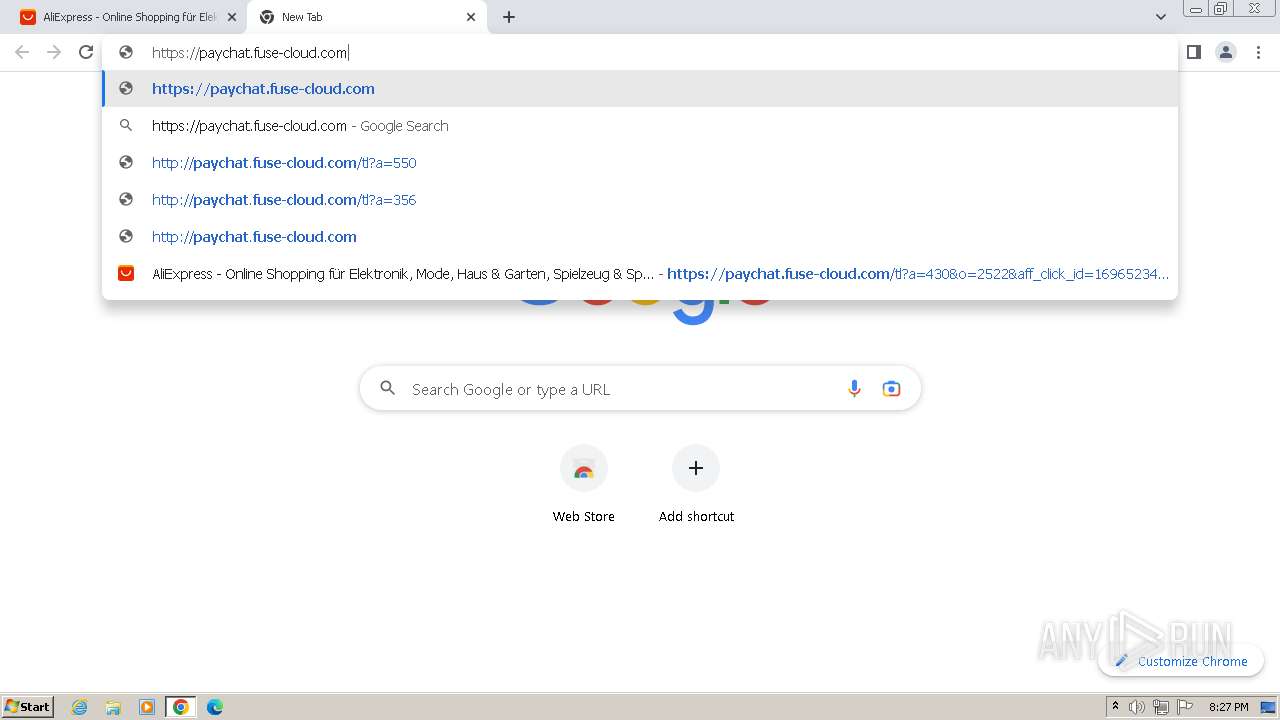Show hidden system tray icons arrow

point(1115,707)
